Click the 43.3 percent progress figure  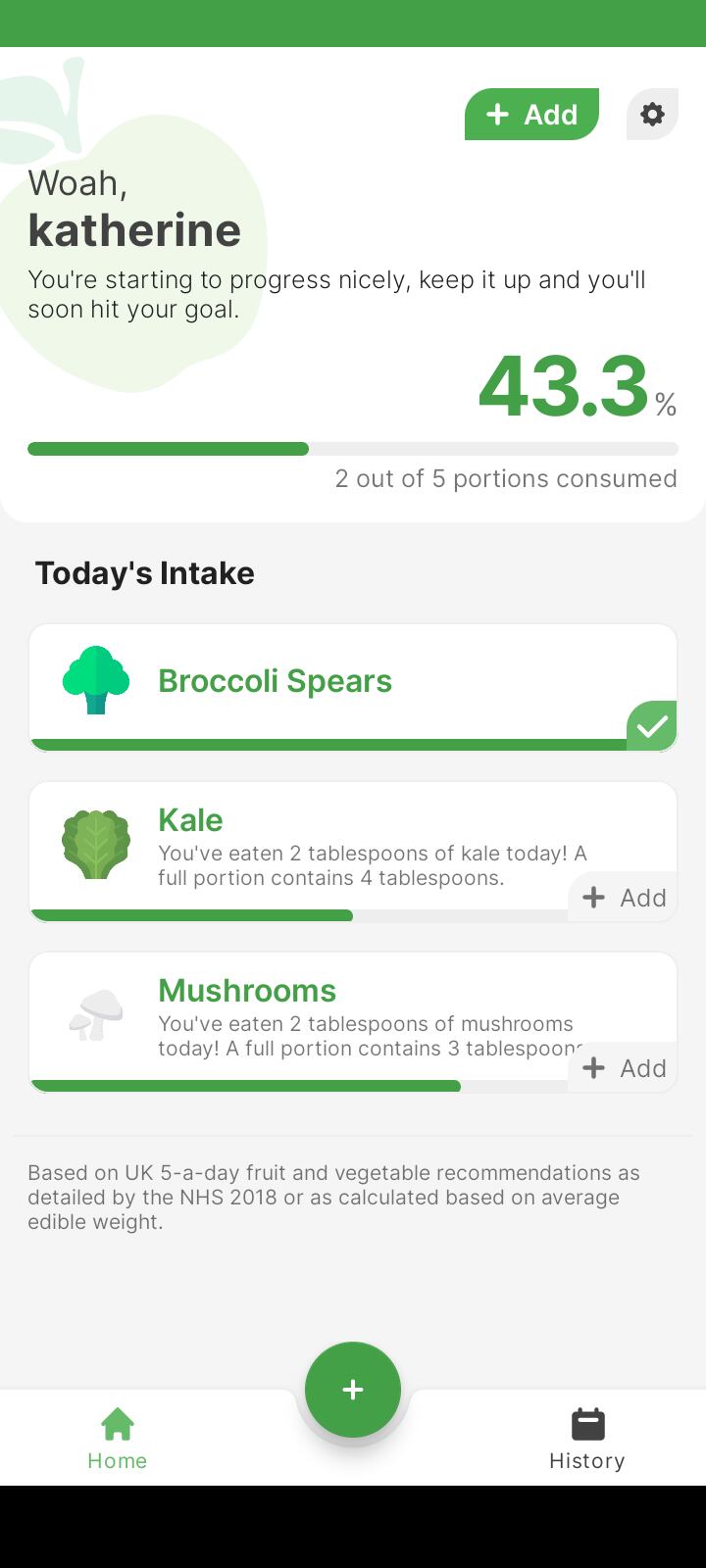click(564, 386)
